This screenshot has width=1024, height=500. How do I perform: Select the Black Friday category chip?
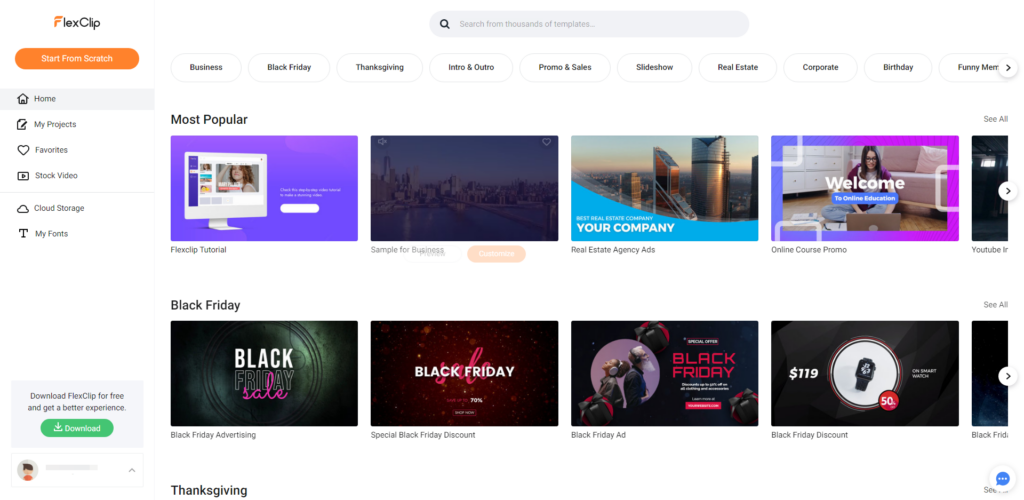point(289,67)
